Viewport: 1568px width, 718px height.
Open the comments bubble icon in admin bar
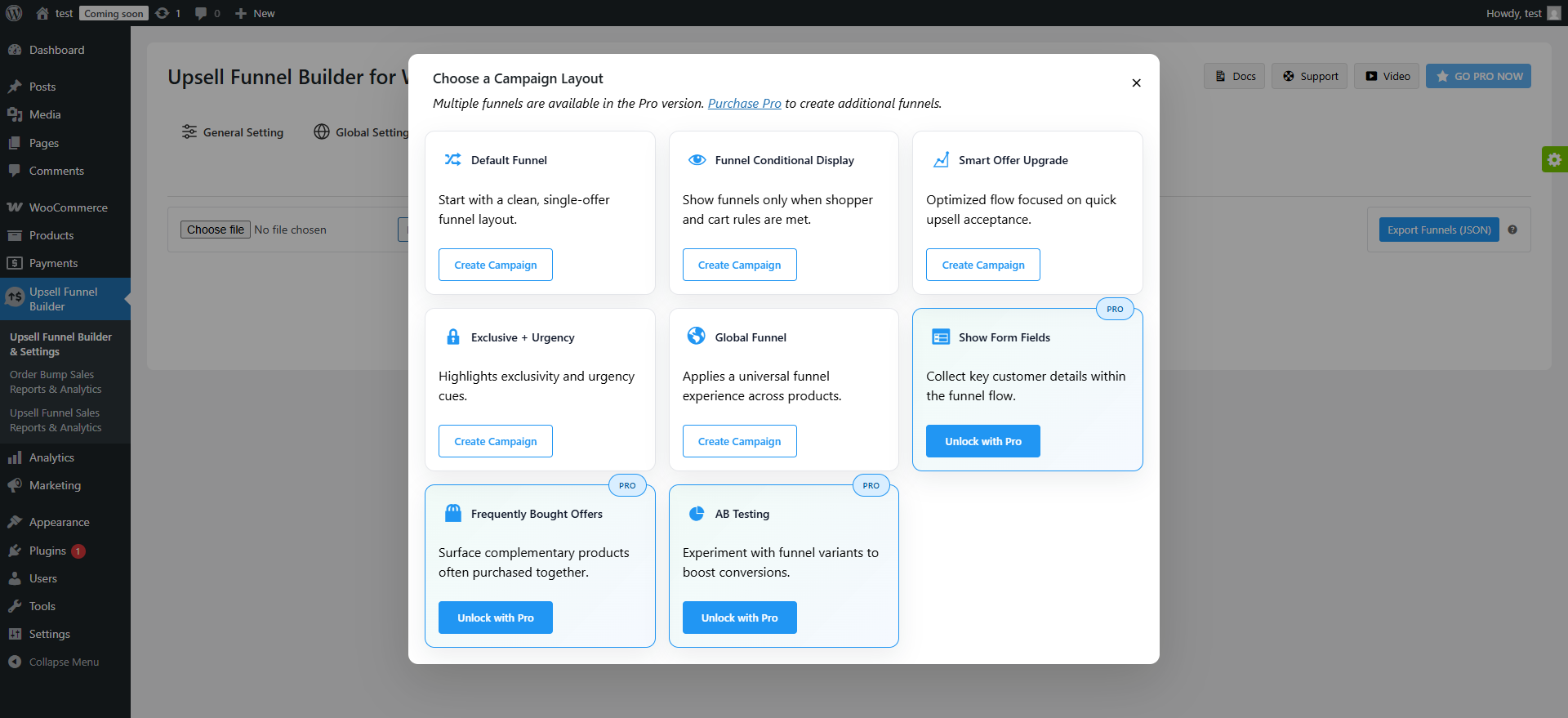(201, 13)
